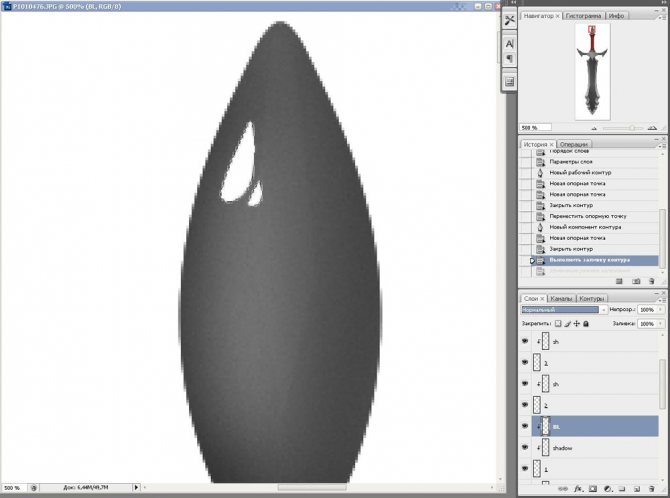Create a new layer

(637, 489)
